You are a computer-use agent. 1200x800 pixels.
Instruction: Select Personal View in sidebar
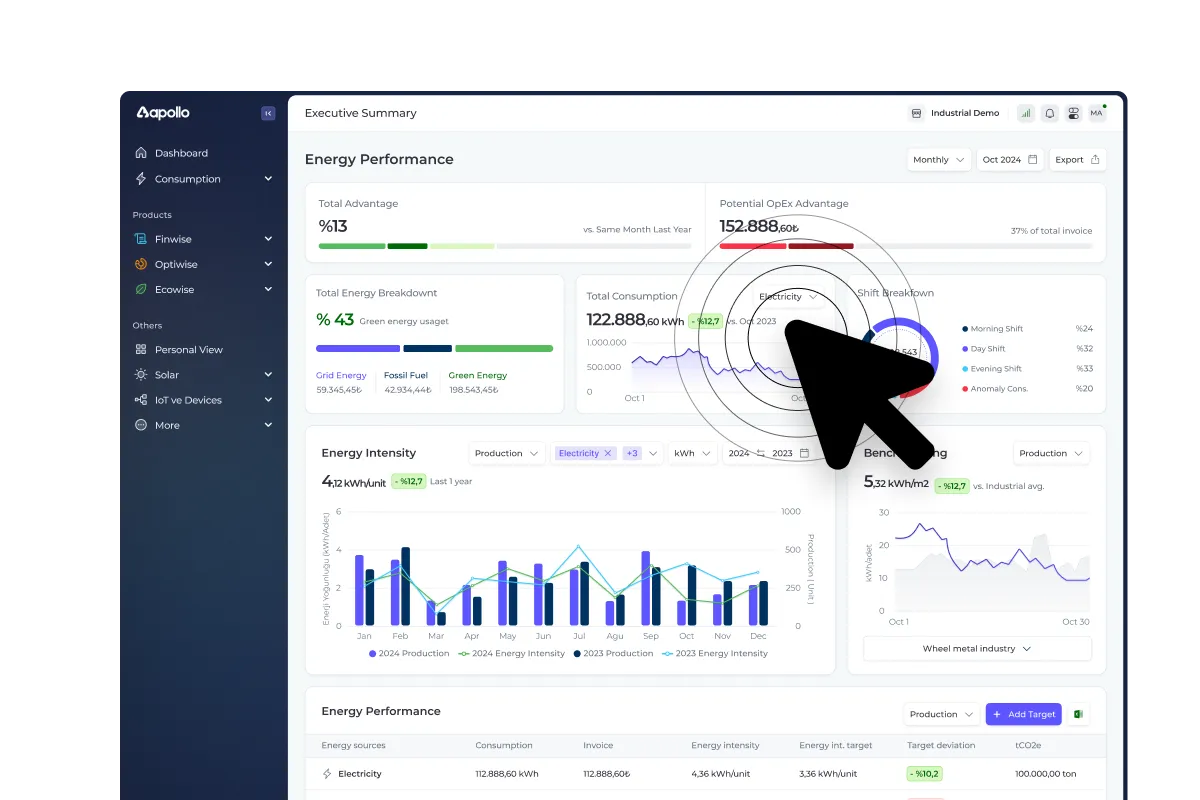188,350
